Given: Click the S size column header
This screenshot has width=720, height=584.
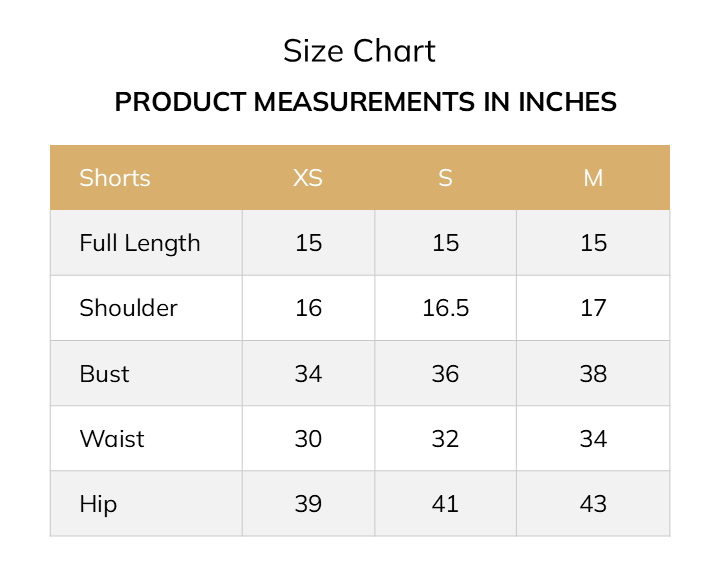Looking at the screenshot, I should point(445,178).
